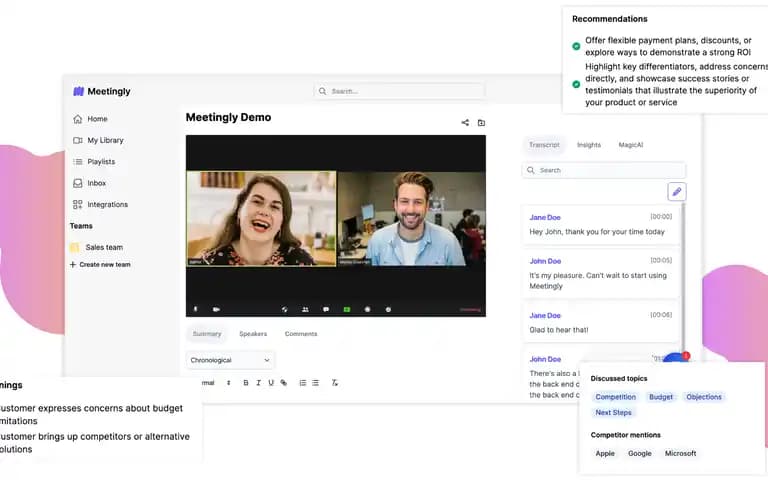Image resolution: width=768 pixels, height=480 pixels.
Task: Click the man's video tile
Action: [411, 218]
